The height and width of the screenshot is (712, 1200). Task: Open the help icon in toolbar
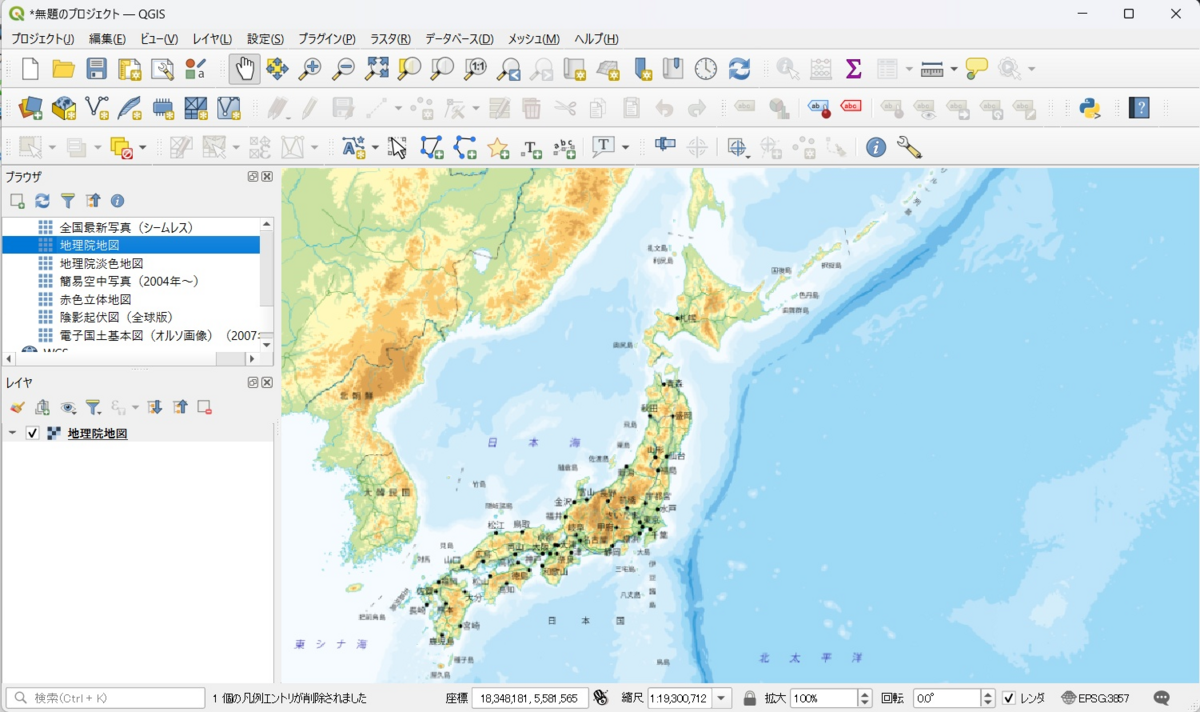pyautogui.click(x=1139, y=108)
